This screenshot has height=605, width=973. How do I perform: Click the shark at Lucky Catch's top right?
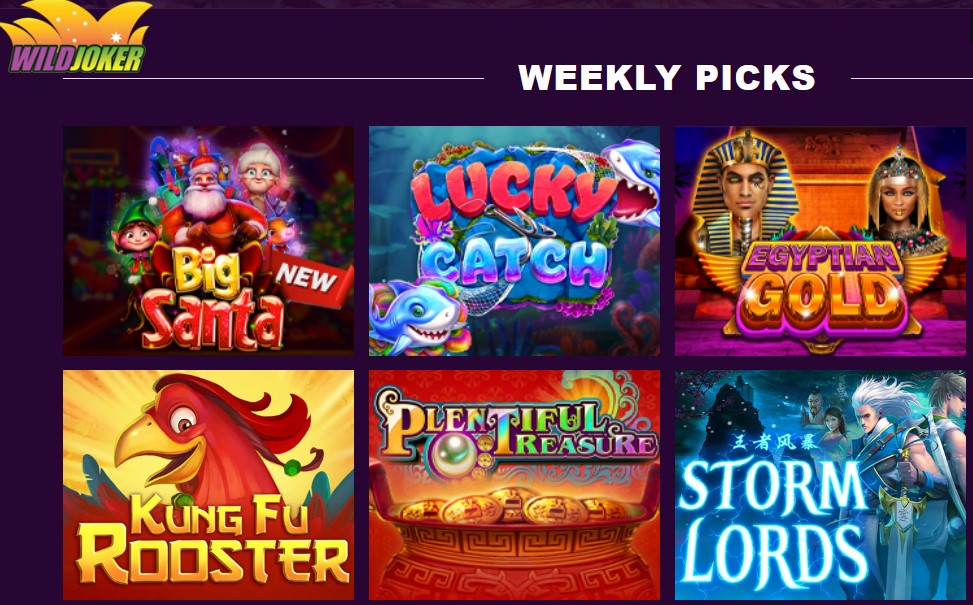pos(632,181)
